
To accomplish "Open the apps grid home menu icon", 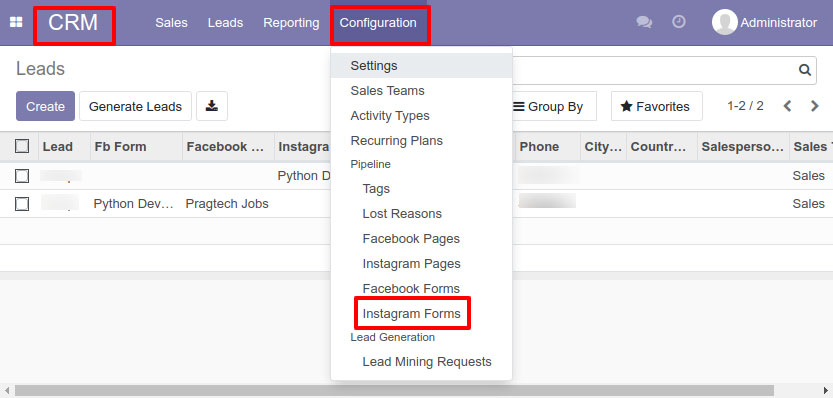I will coord(16,23).
